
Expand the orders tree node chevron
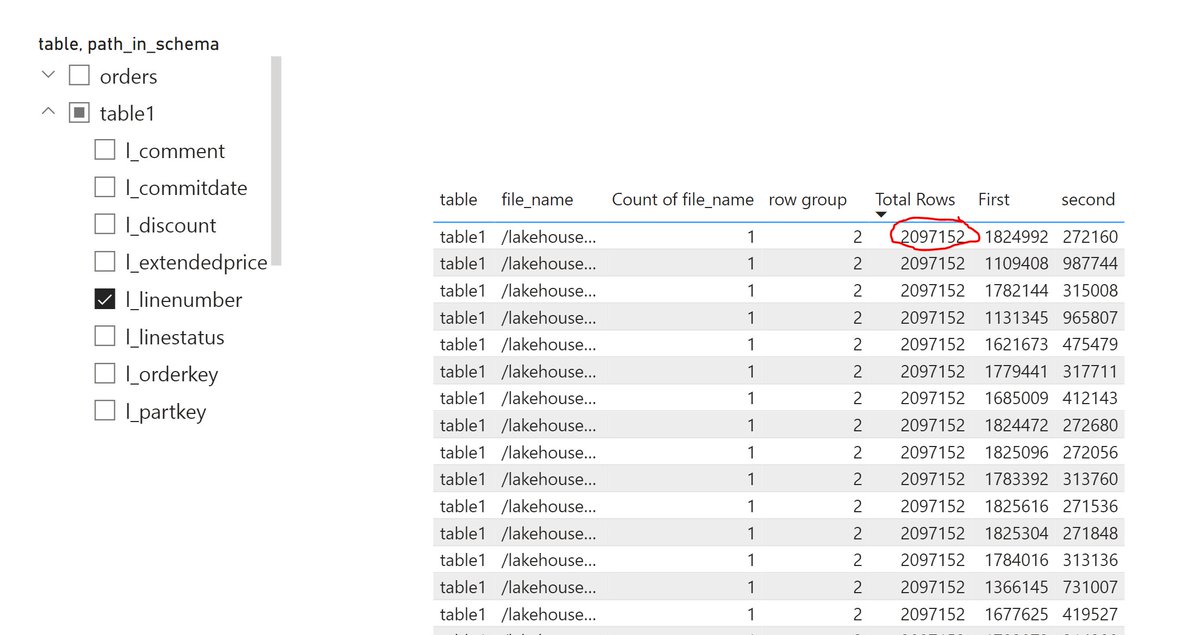tap(48, 75)
